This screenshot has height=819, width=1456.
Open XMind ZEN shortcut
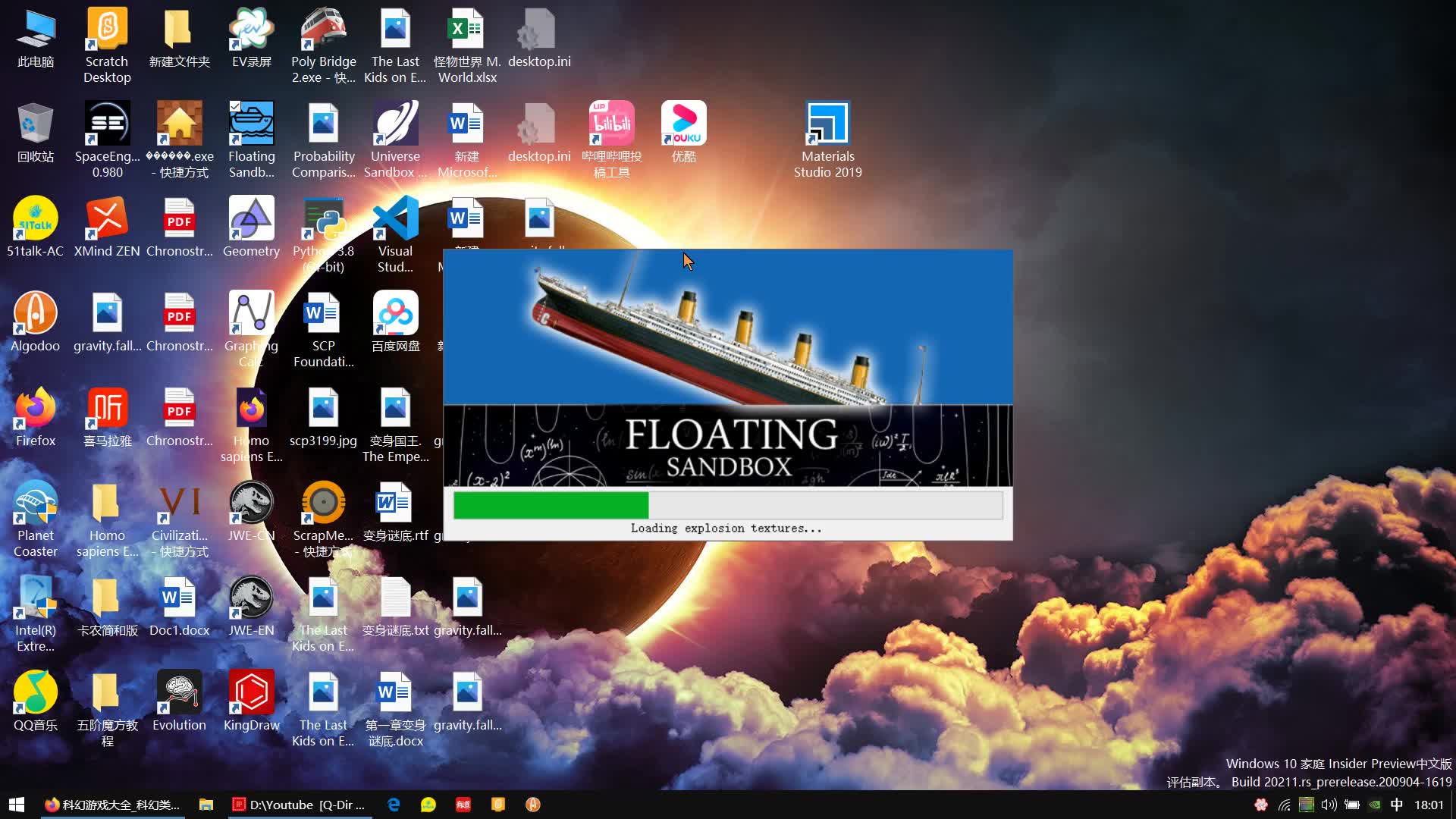(107, 227)
